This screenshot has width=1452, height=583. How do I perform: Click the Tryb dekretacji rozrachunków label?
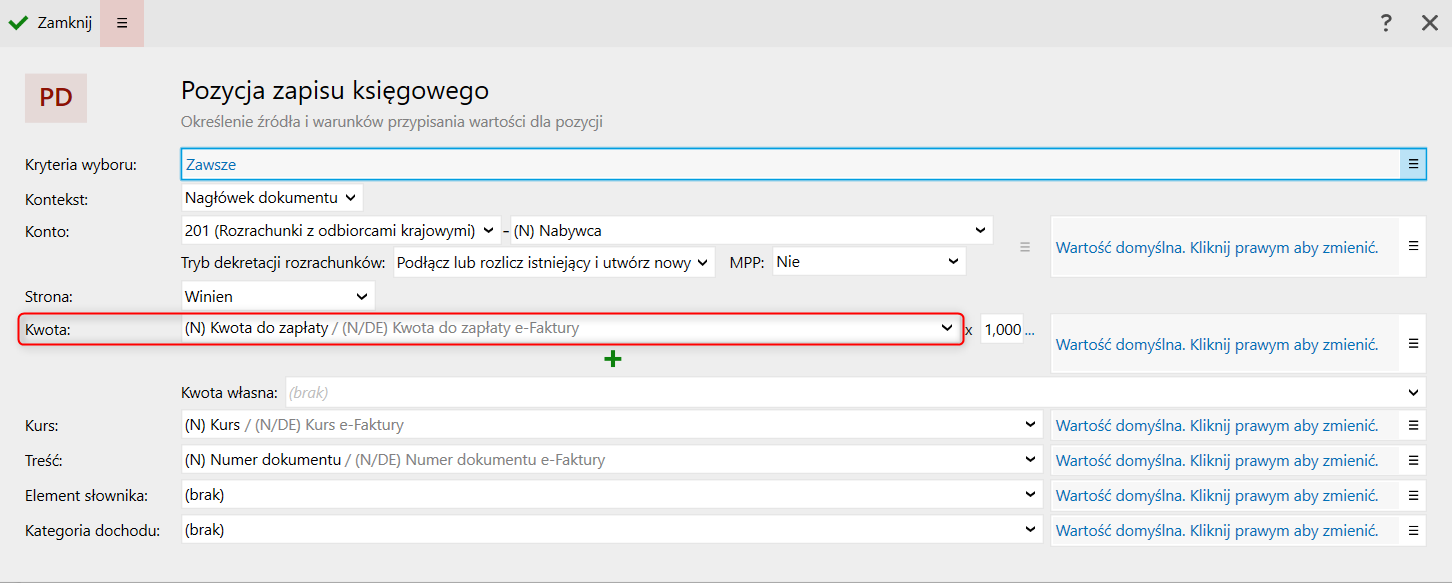point(283,262)
